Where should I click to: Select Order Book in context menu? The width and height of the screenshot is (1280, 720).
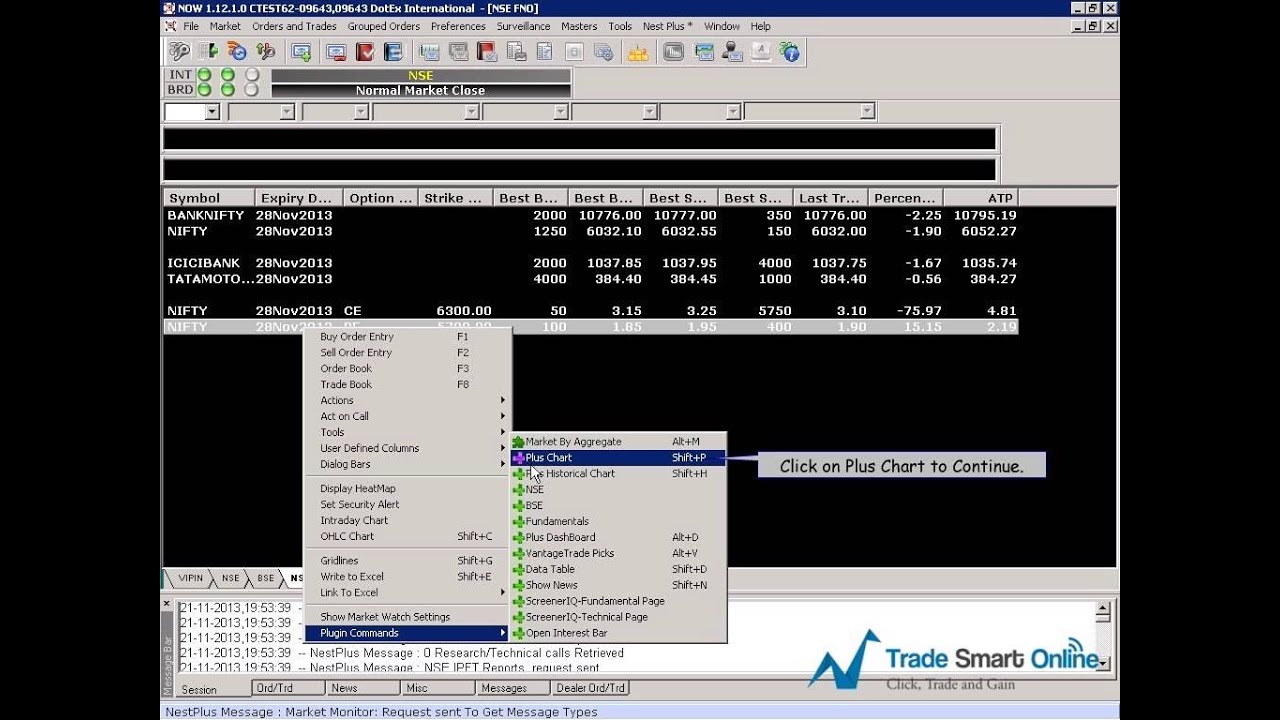pyautogui.click(x=407, y=369)
